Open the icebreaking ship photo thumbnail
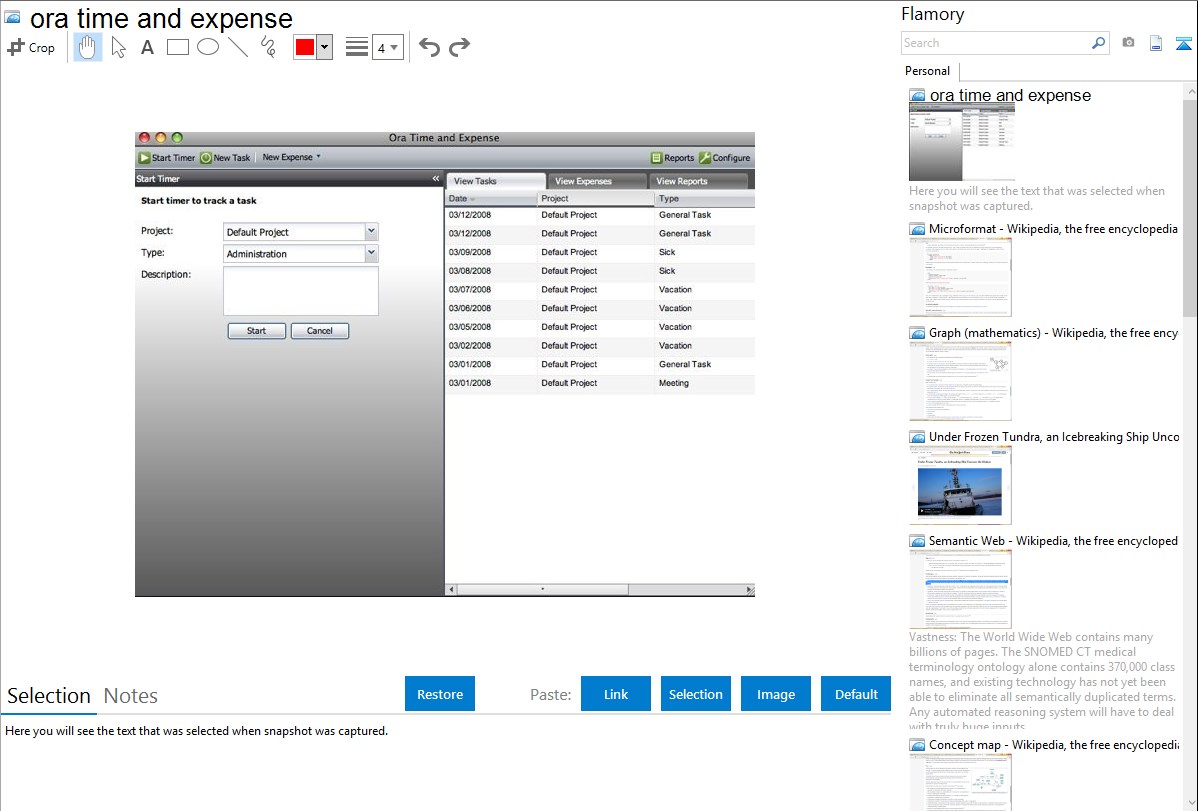This screenshot has height=811, width=1198. pos(960,485)
